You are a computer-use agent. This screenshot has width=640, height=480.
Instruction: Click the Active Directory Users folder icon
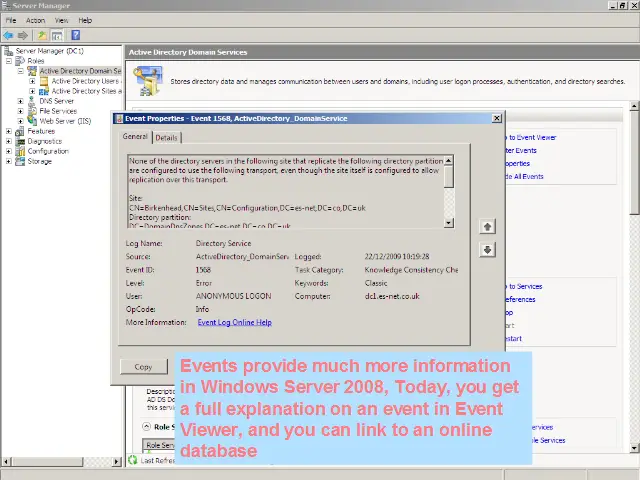[44, 81]
